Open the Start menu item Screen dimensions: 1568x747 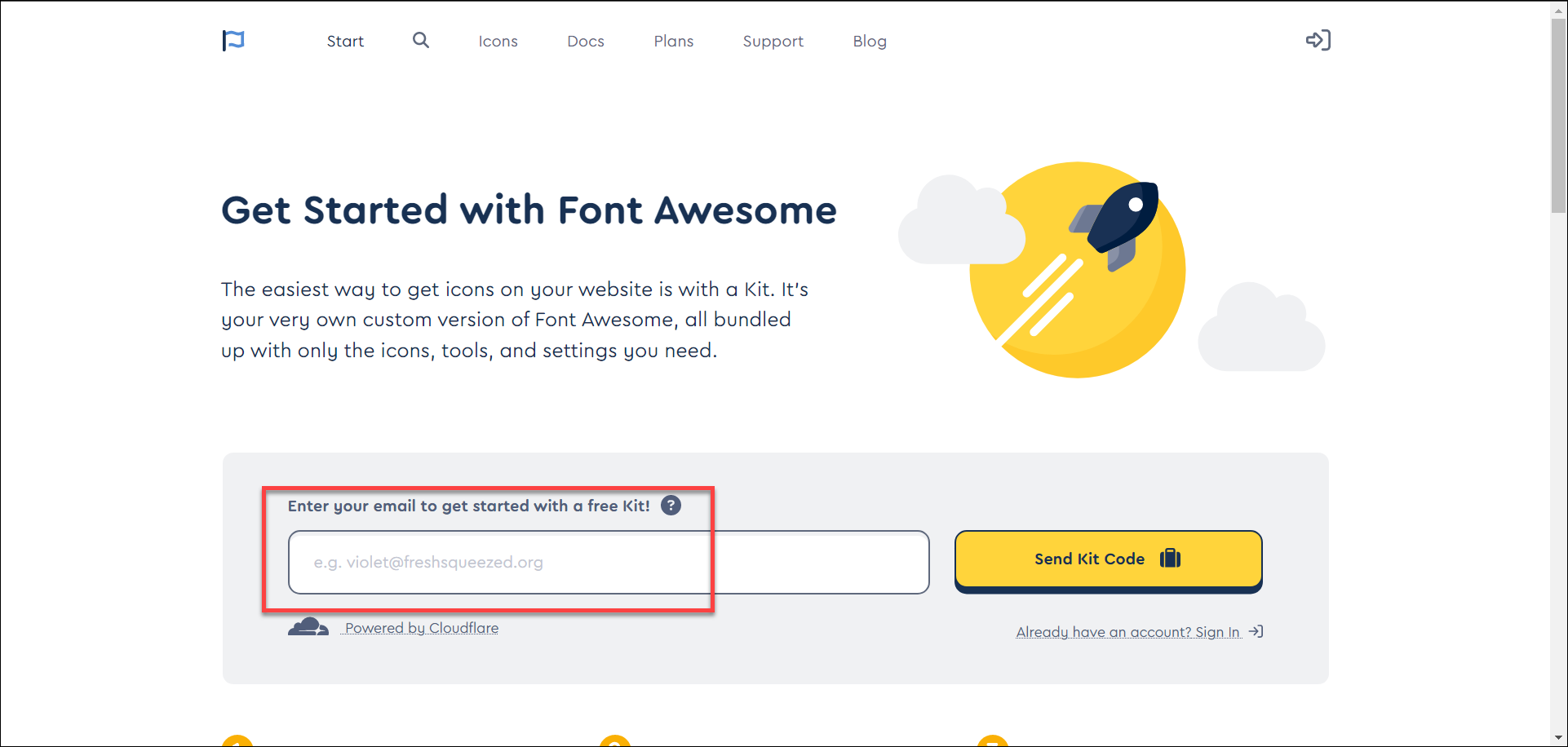345,42
